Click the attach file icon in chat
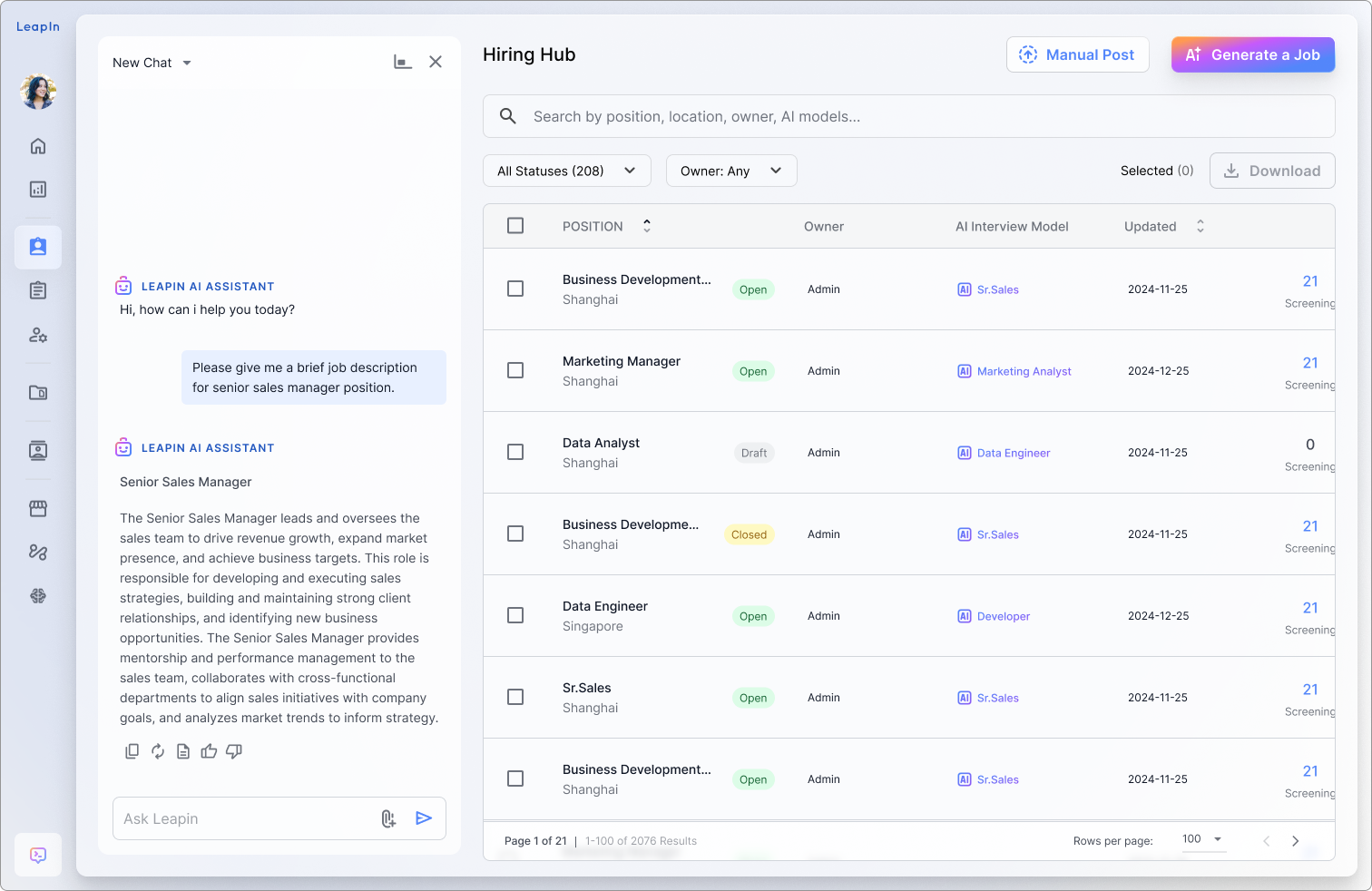The height and width of the screenshot is (891, 1372). pos(388,818)
